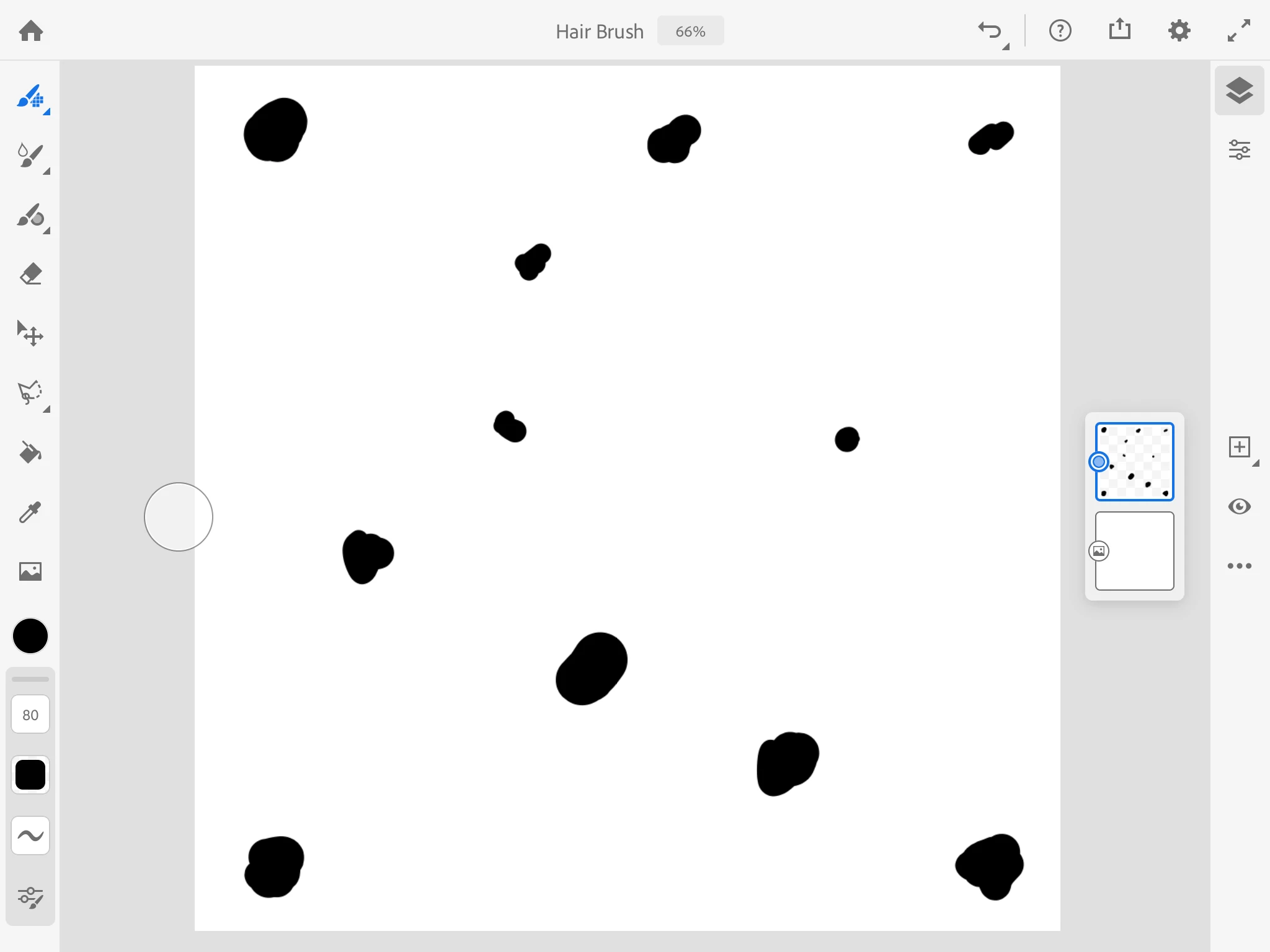Select the Lasso selection tool
The height and width of the screenshot is (952, 1270).
click(30, 393)
